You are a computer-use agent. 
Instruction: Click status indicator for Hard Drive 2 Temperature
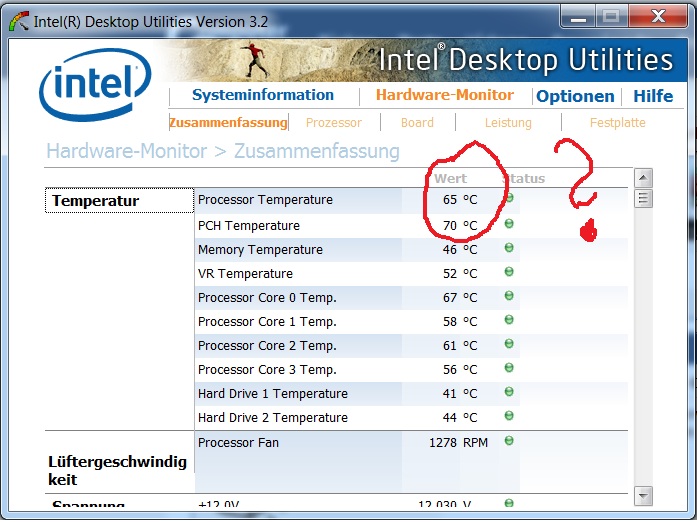point(509,416)
